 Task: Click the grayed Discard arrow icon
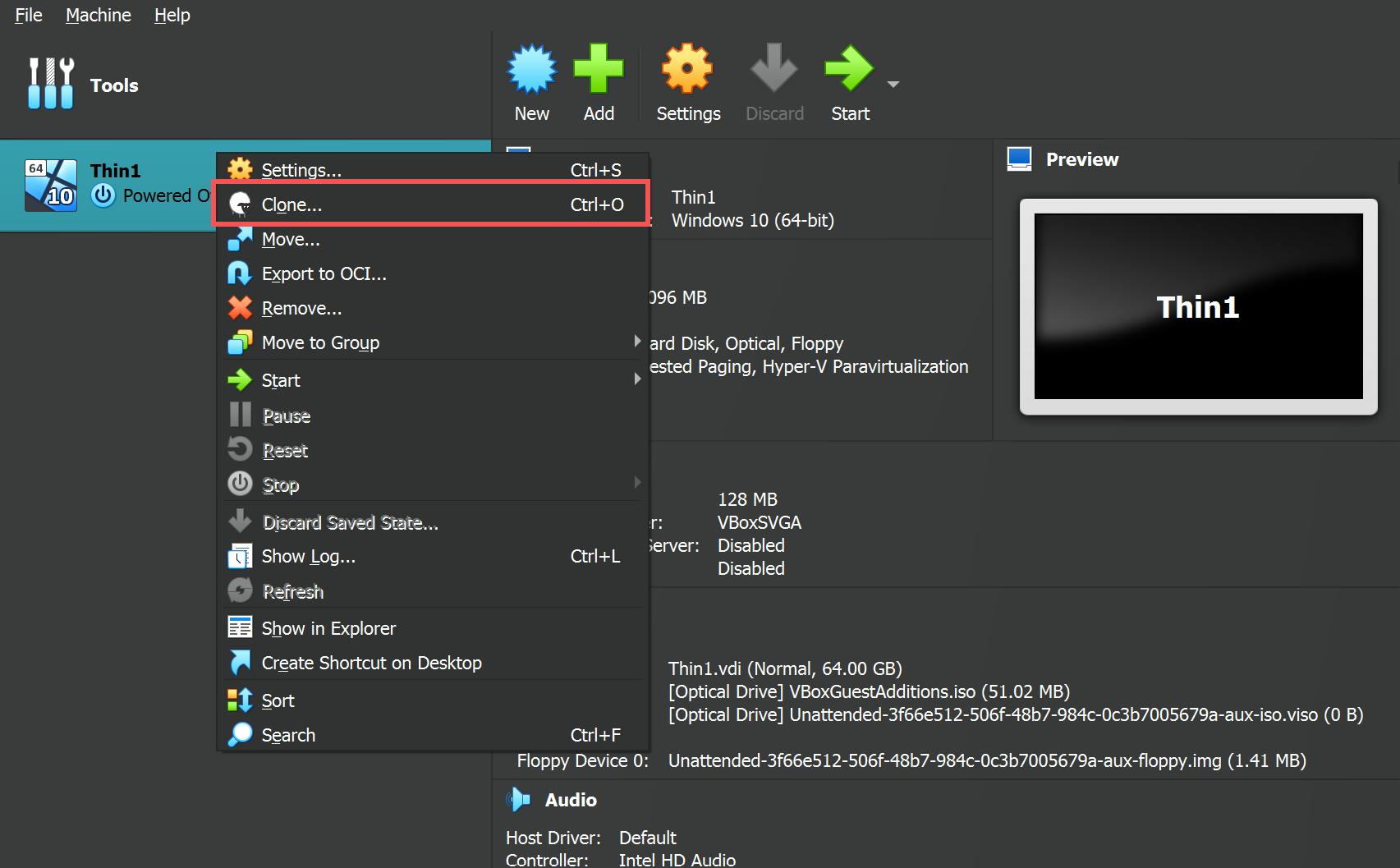pos(774,68)
